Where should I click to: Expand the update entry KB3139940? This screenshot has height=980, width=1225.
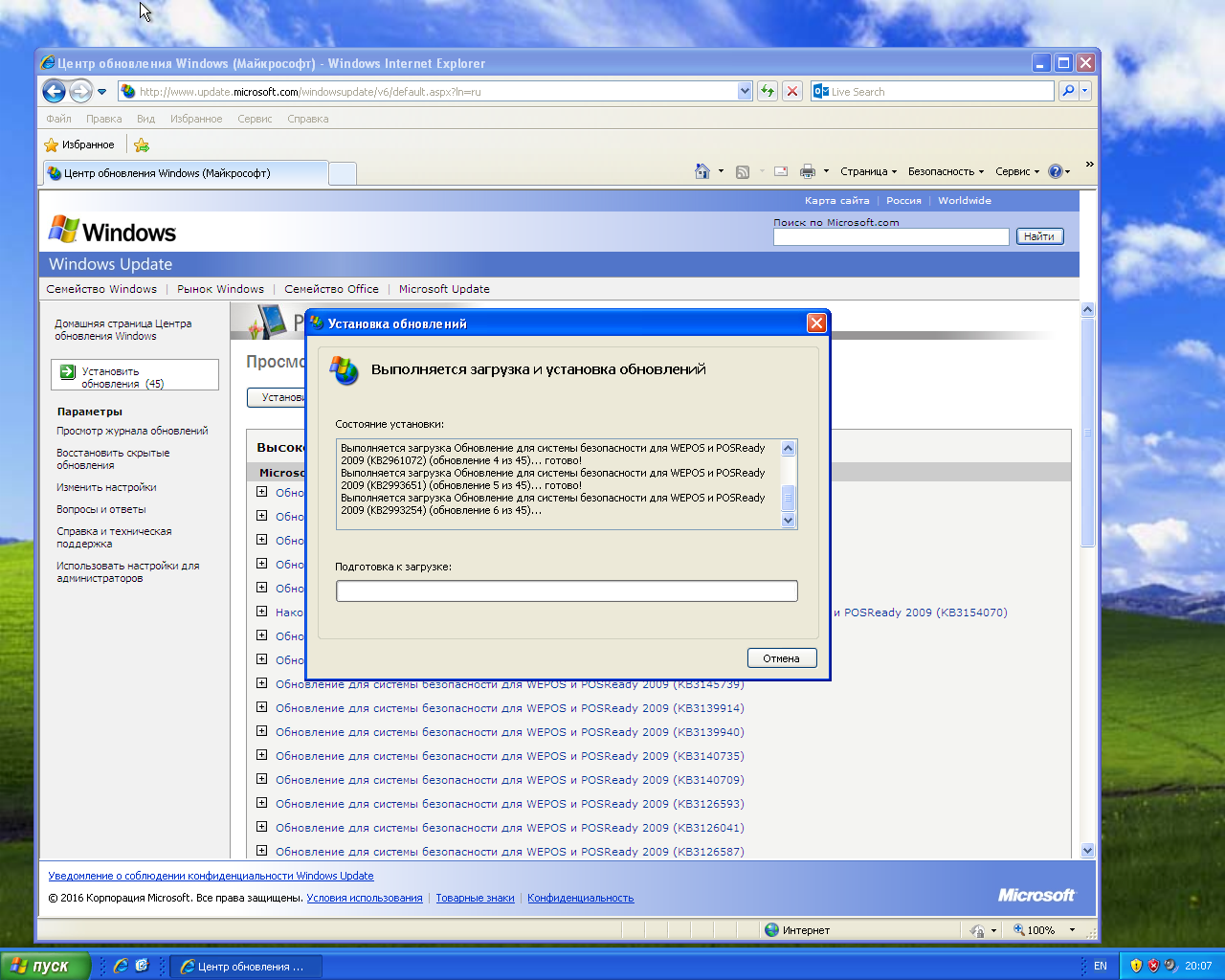click(x=261, y=731)
